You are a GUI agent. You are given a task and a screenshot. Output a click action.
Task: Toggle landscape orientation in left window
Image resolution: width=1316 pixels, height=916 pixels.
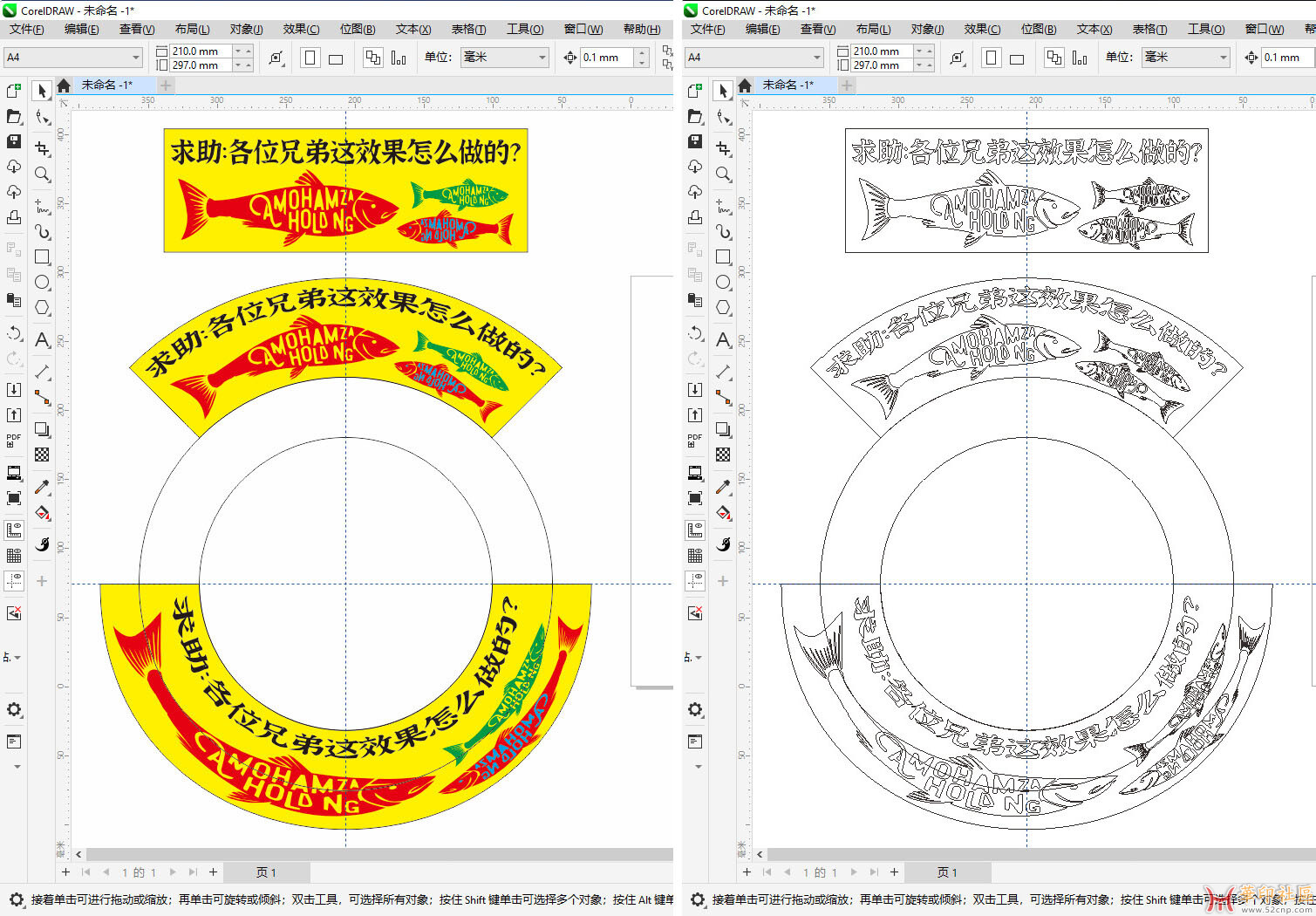tap(336, 58)
